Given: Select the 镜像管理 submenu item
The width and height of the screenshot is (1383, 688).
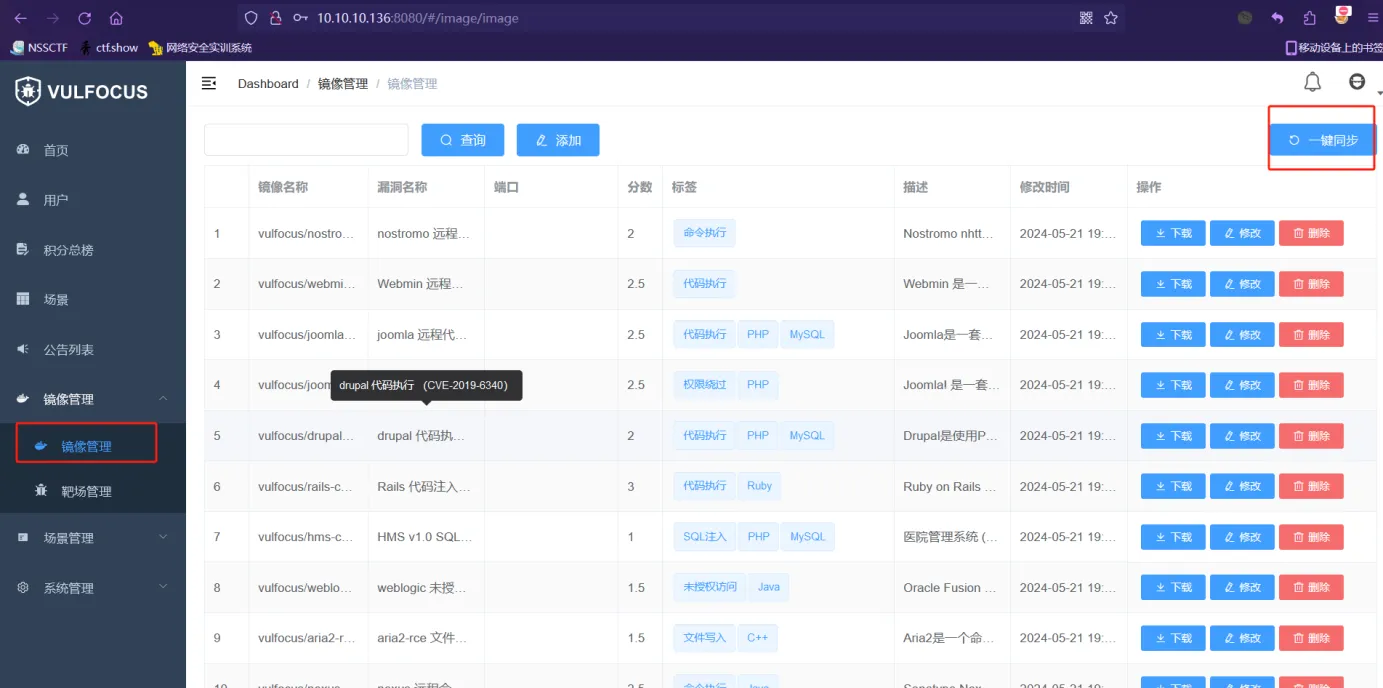Looking at the screenshot, I should tap(86, 446).
